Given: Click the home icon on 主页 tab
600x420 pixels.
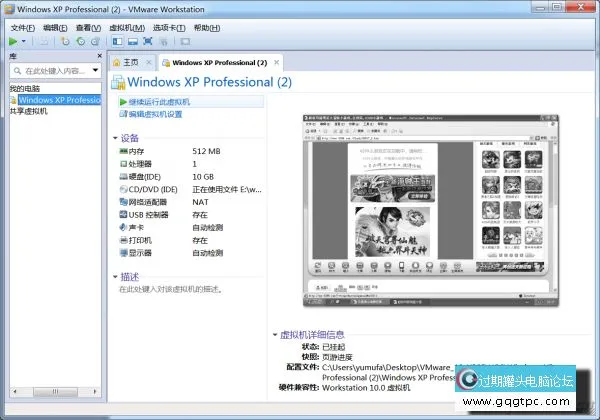Looking at the screenshot, I should 117,62.
